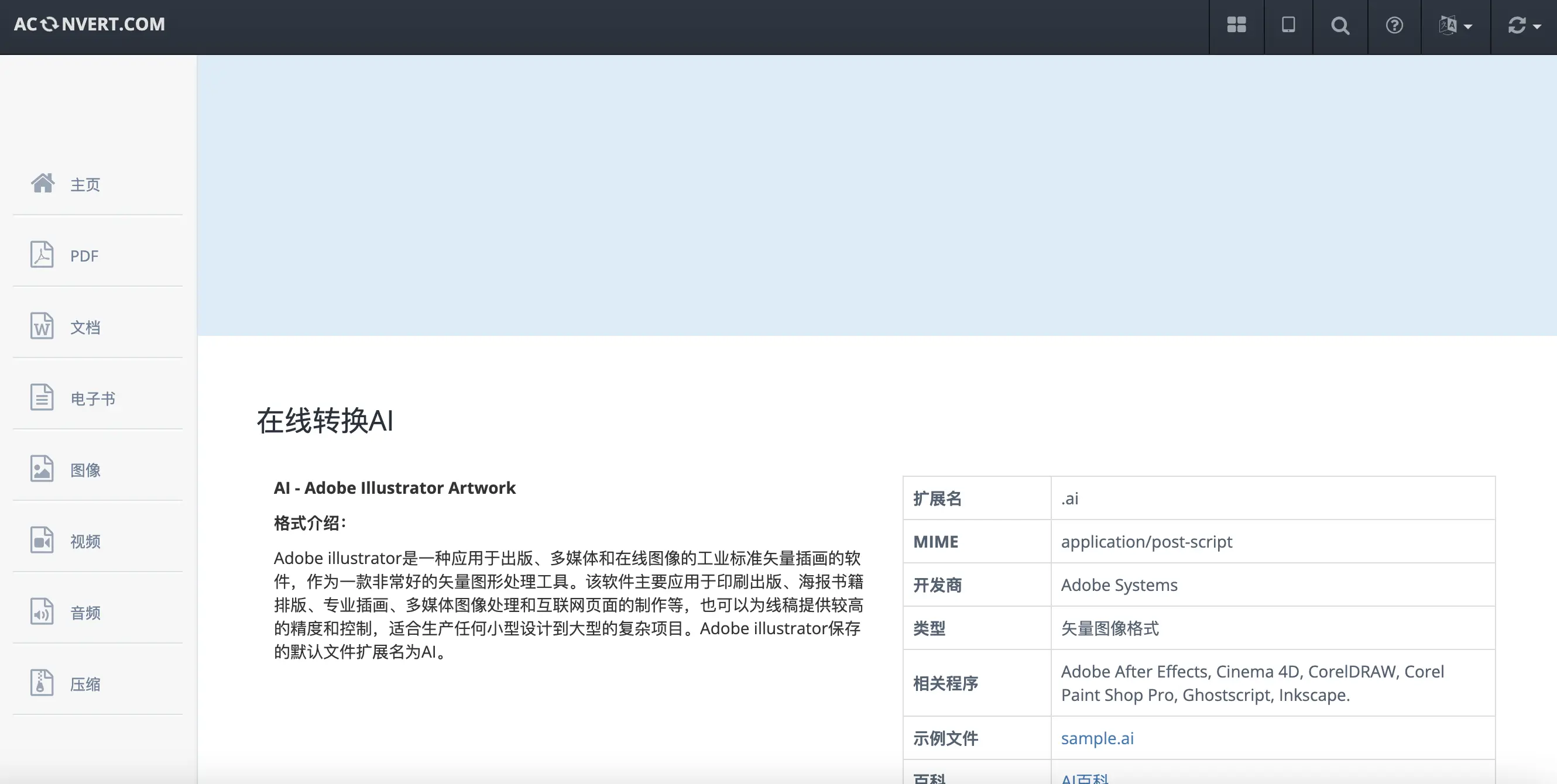The image size is (1557, 784).
Task: Click the ACONVERT.COM logo
Action: point(90,24)
